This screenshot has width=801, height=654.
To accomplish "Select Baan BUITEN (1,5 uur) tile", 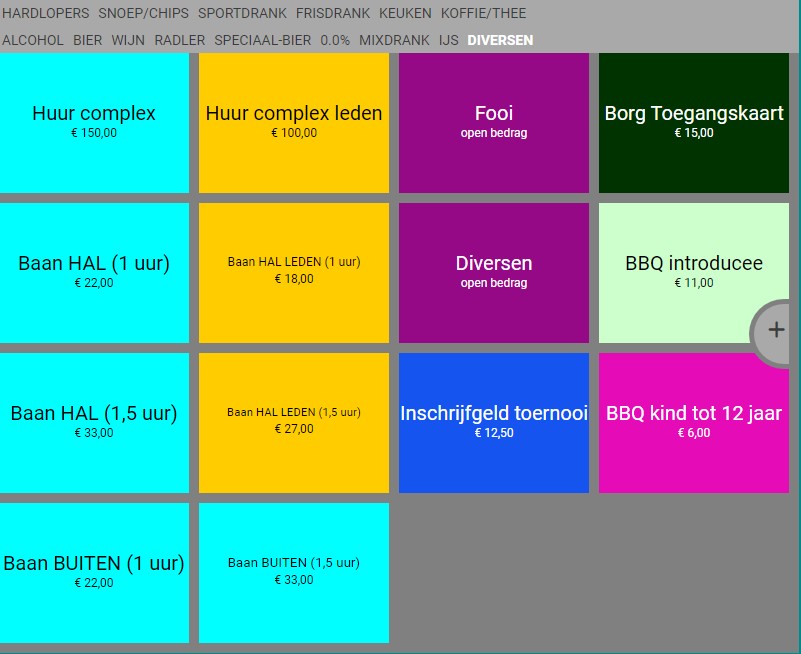I will tap(294, 572).
